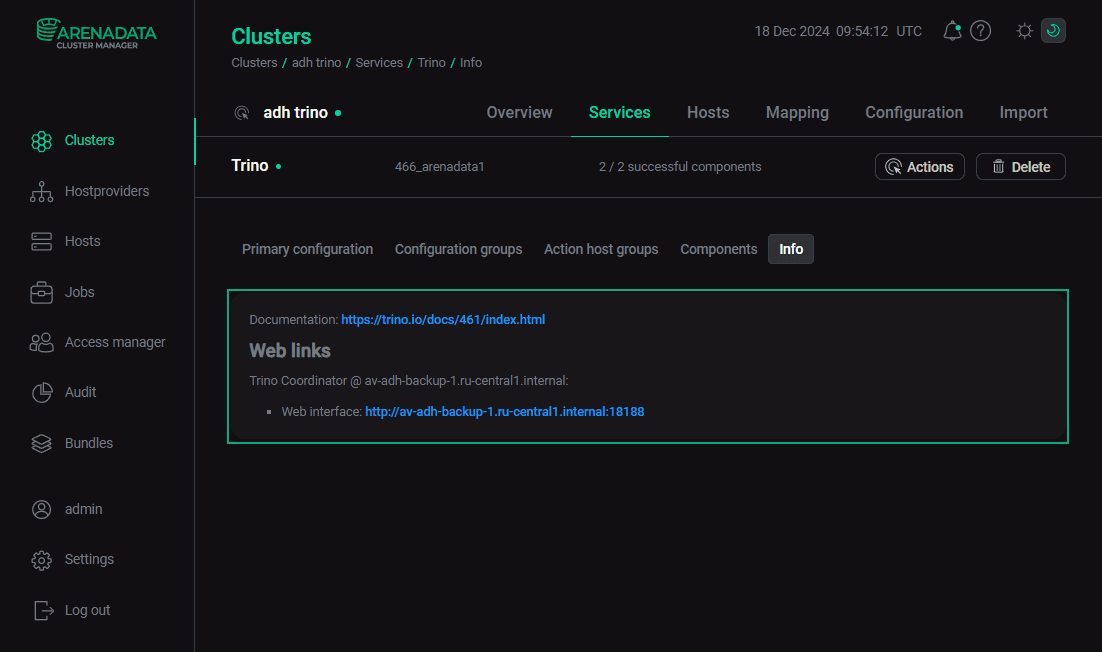Open the Components subtab

point(718,249)
